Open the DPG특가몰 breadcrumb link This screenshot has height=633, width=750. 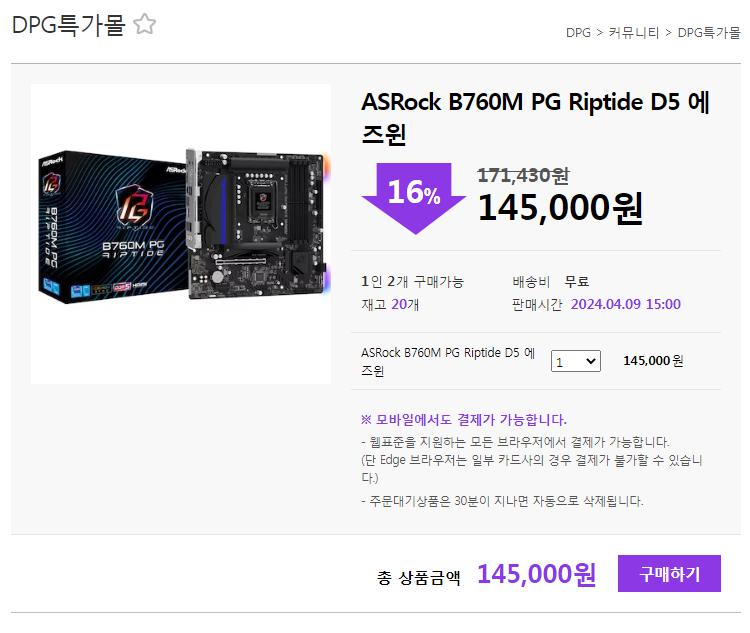[x=709, y=33]
